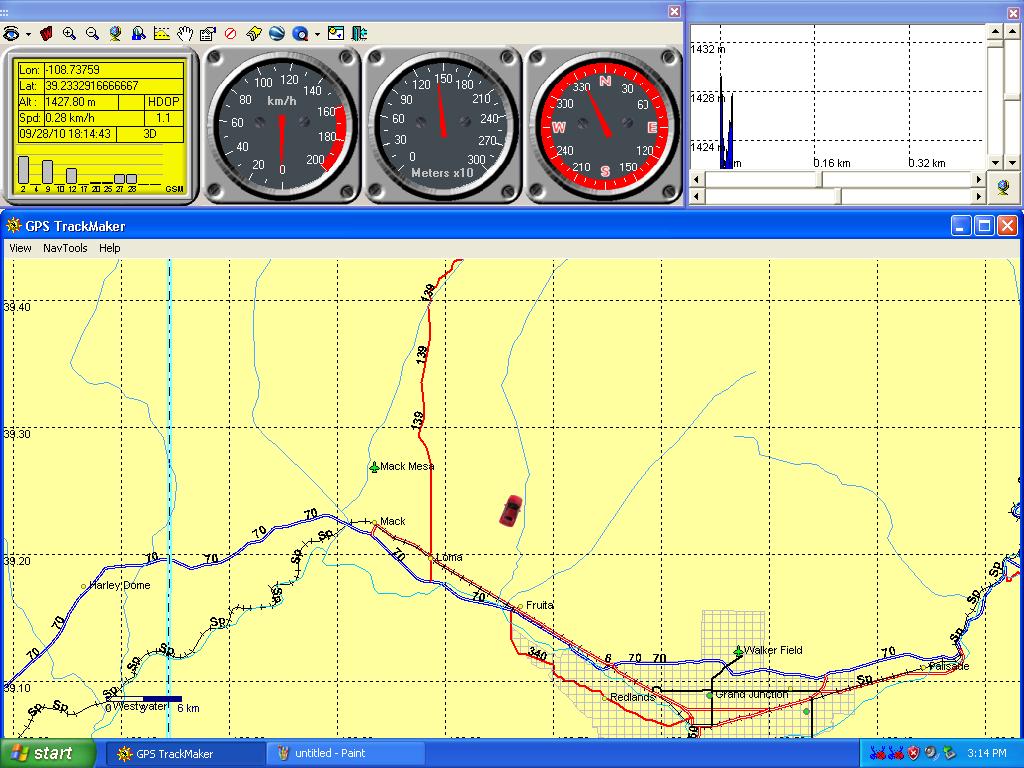Viewport: 1024px width, 768px height.
Task: Open the dropdown arrow beside the eye icon
Action: pos(28,35)
